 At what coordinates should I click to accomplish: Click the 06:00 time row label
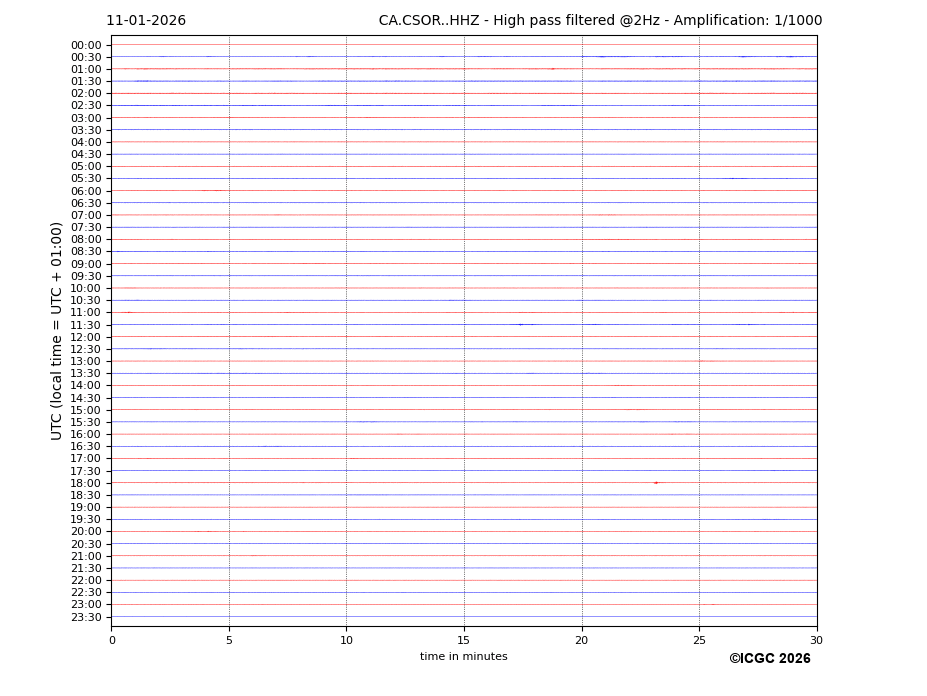pyautogui.click(x=86, y=191)
